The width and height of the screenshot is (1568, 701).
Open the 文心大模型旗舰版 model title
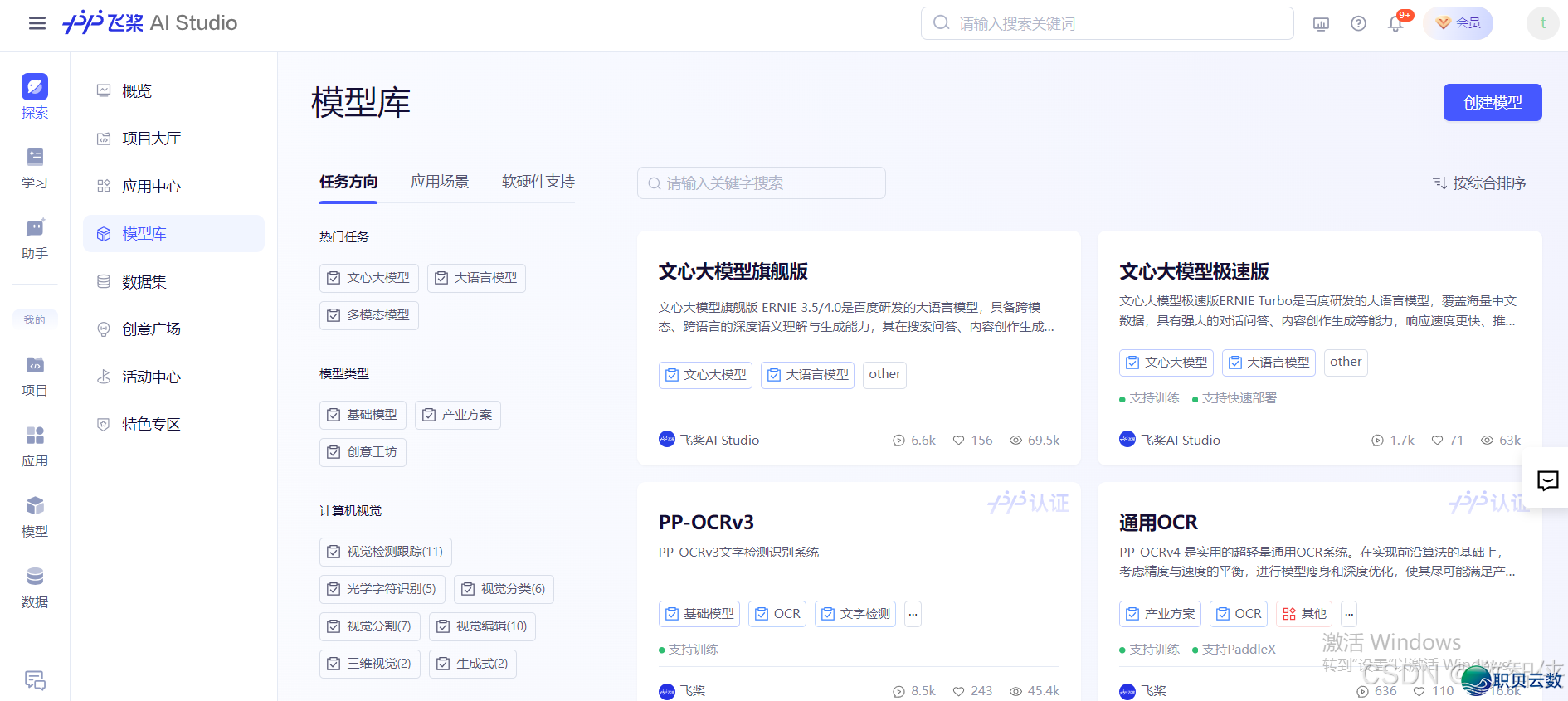[x=733, y=272]
